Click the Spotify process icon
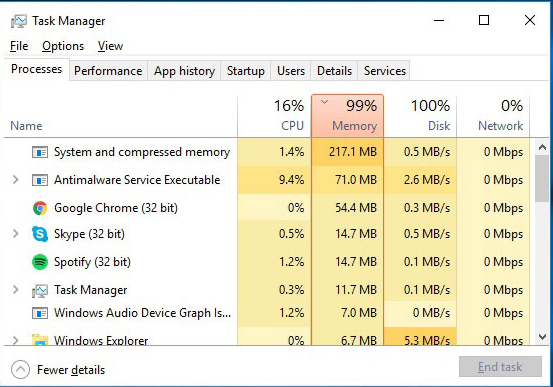The height and width of the screenshot is (387, 553). [x=40, y=262]
